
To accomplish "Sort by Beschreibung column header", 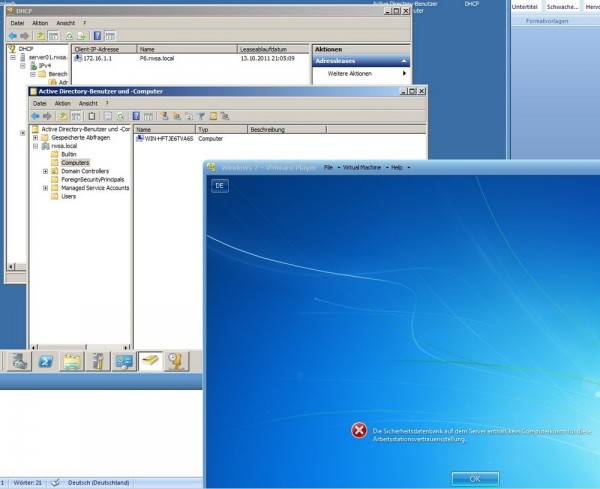I will (x=287, y=130).
